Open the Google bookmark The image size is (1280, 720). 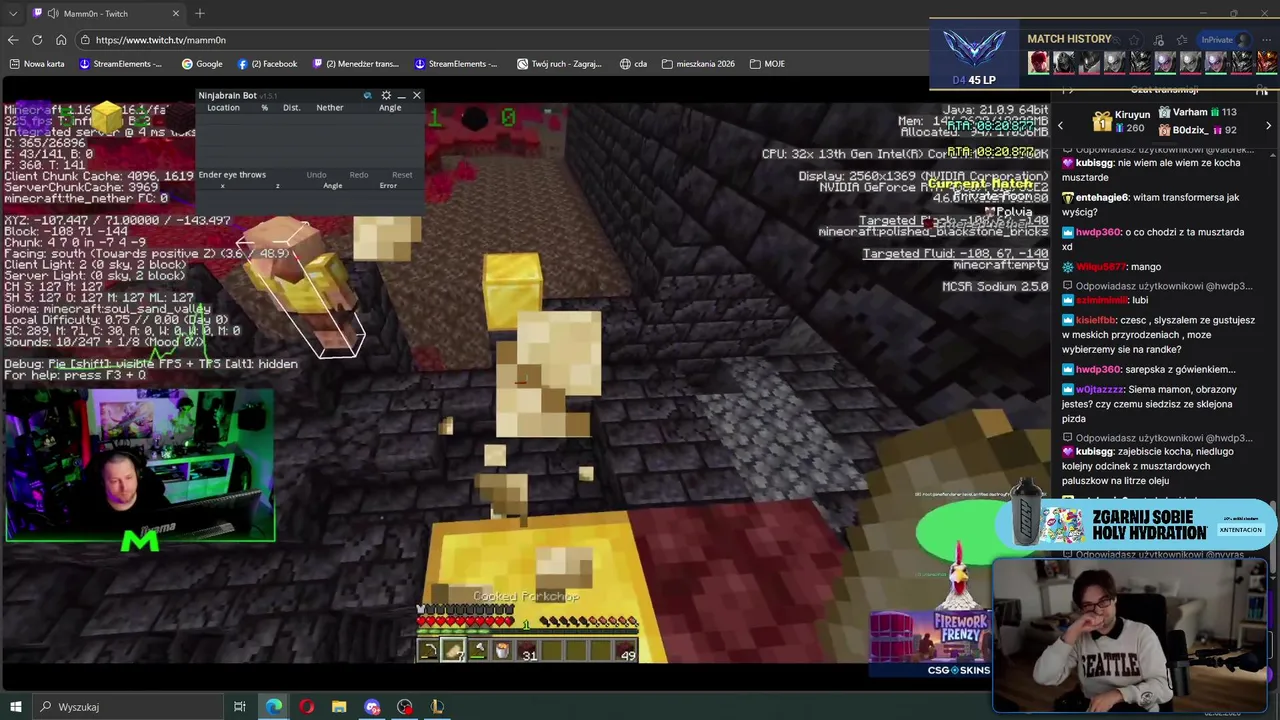click(x=202, y=64)
